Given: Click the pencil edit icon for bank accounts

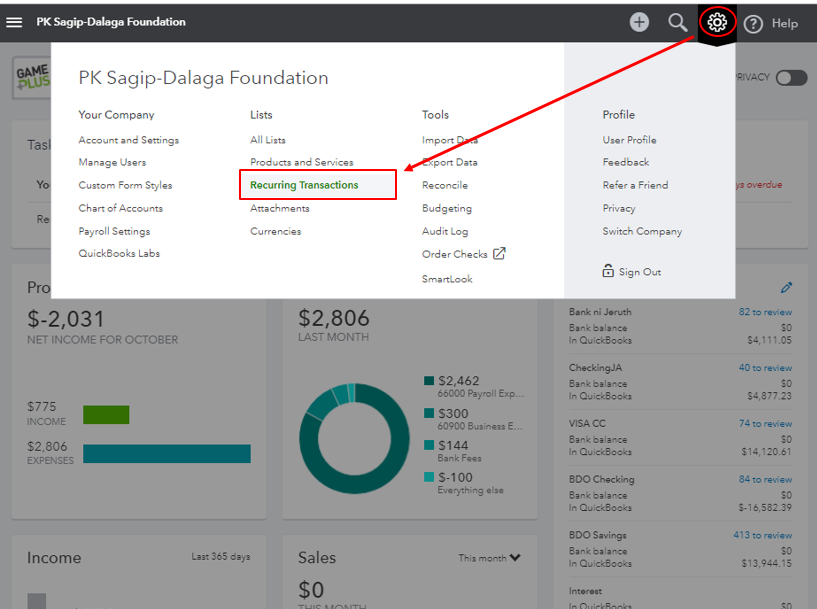Looking at the screenshot, I should coord(786,288).
